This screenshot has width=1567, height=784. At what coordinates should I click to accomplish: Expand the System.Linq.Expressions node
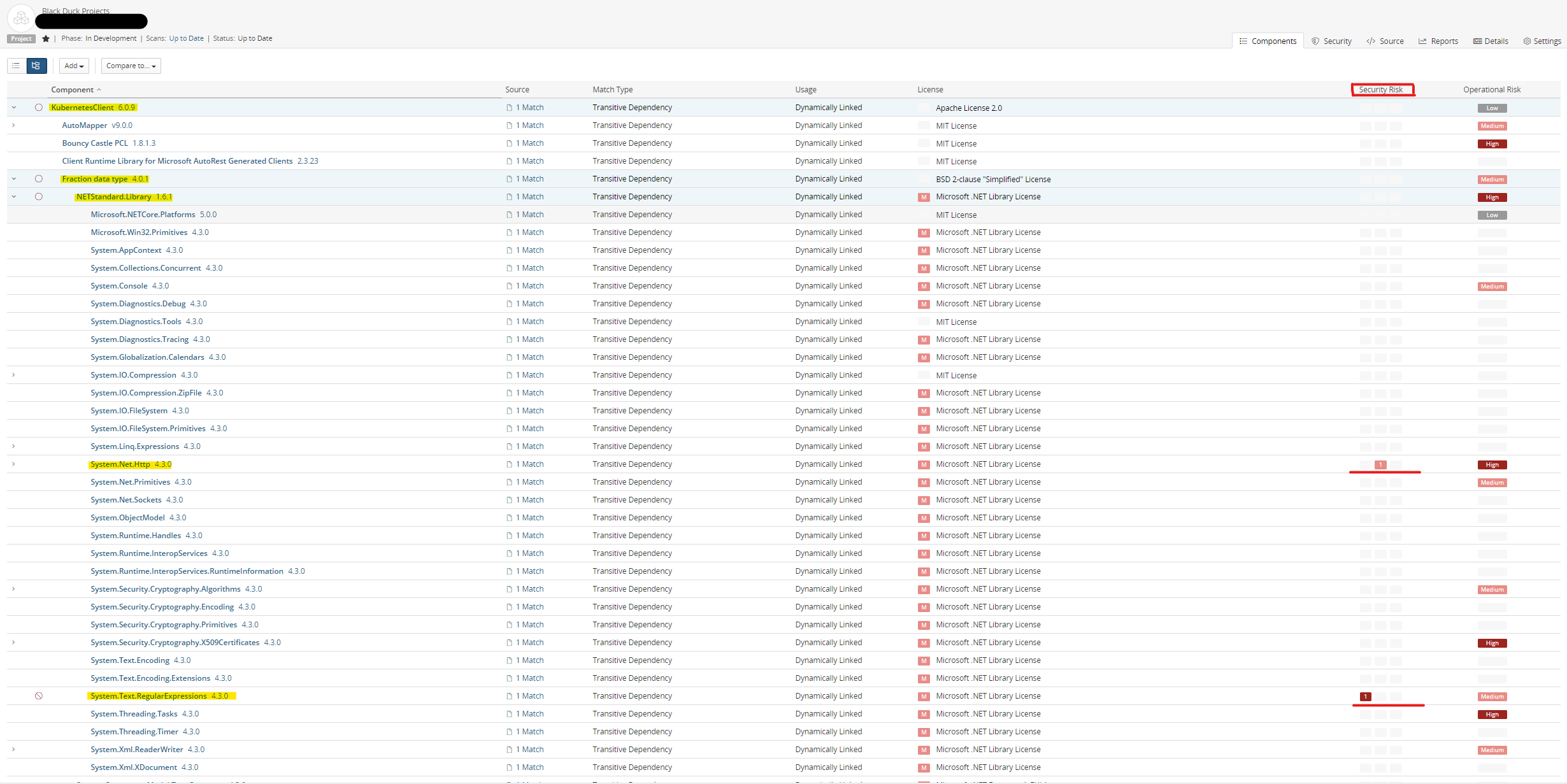[x=14, y=446]
